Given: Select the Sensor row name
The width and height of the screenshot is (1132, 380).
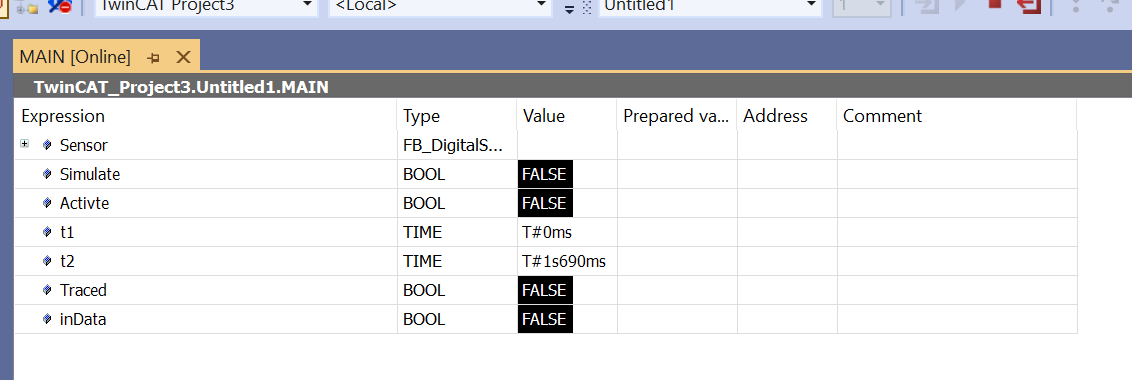Looking at the screenshot, I should (x=84, y=145).
